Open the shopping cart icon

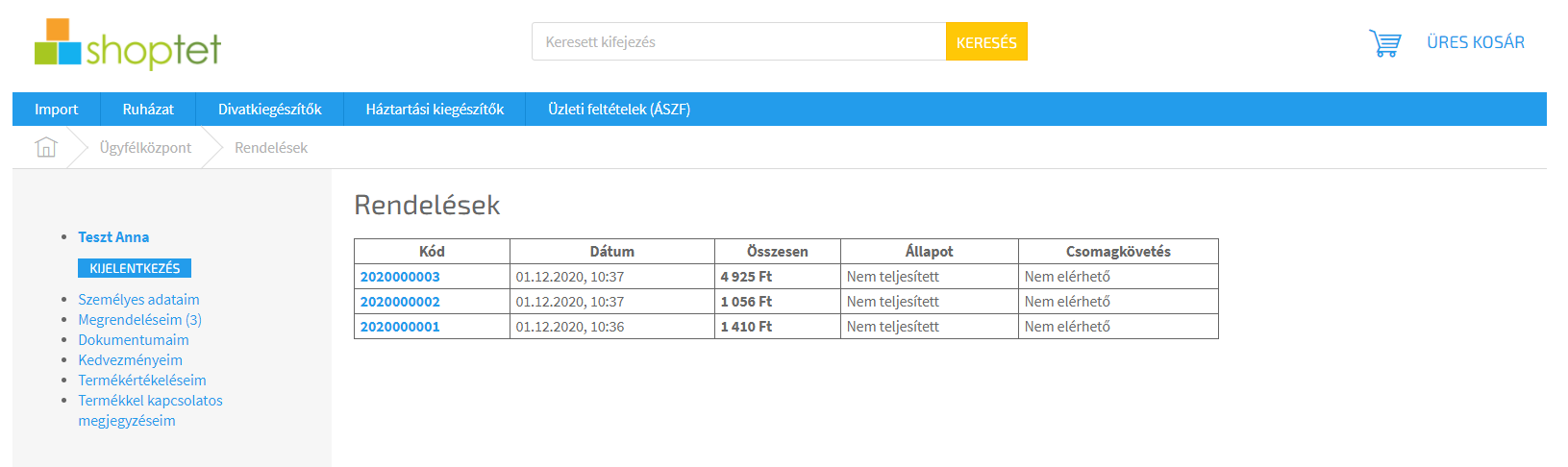coord(1385,43)
